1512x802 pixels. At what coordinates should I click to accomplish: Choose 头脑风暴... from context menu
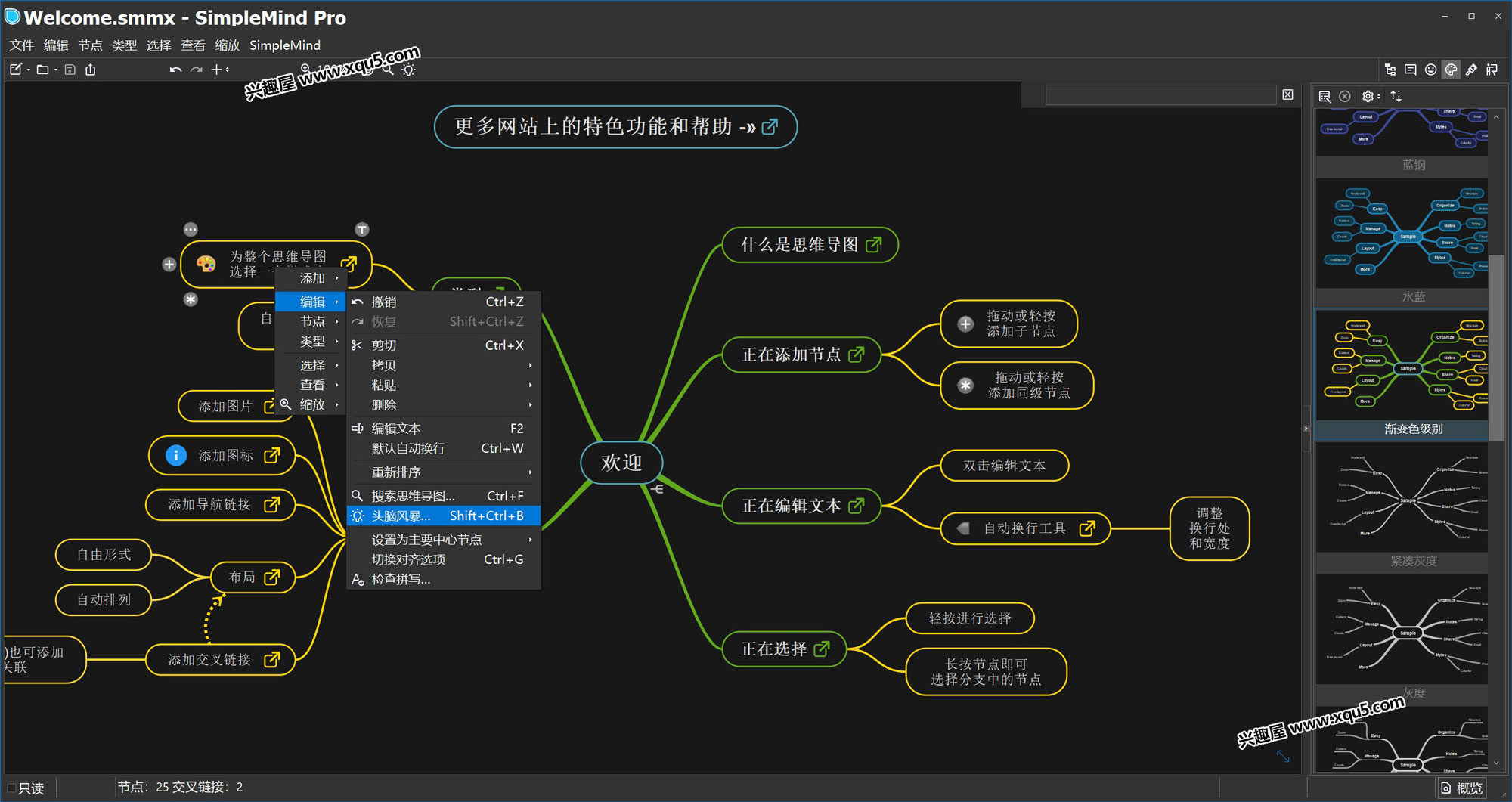(443, 516)
